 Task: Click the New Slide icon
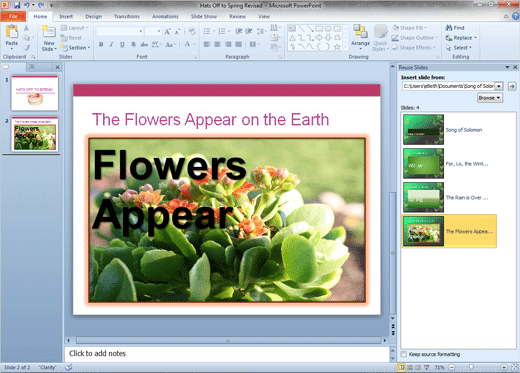click(49, 32)
